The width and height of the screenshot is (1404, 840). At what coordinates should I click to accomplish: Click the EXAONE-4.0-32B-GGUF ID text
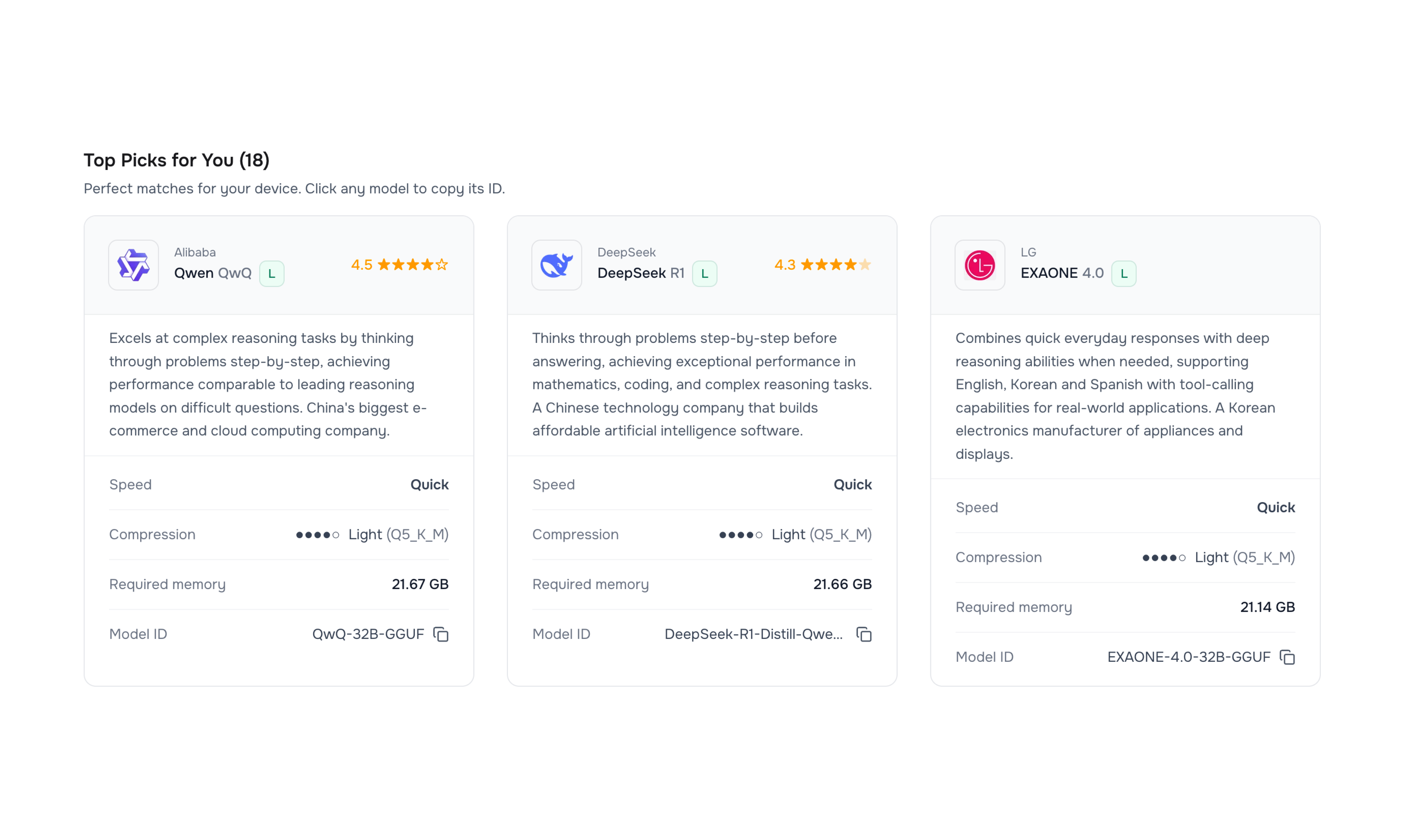[x=1189, y=657]
